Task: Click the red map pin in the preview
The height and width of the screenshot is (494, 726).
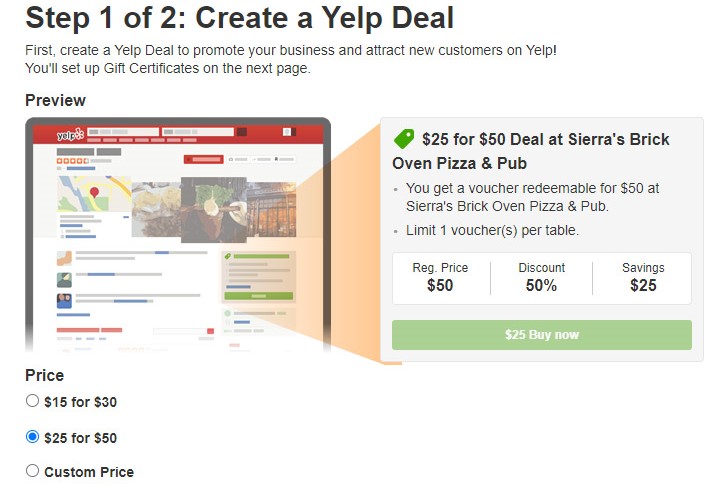Action: [94, 192]
